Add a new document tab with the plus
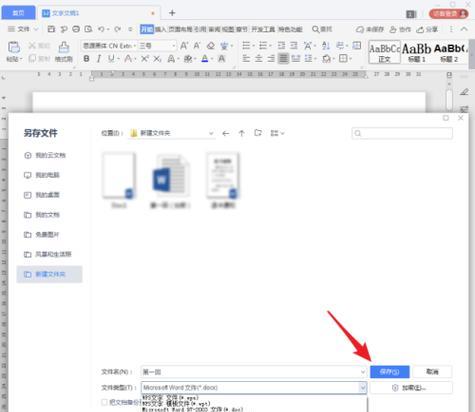Image resolution: width=475 pixels, height=412 pixels. pyautogui.click(x=172, y=13)
